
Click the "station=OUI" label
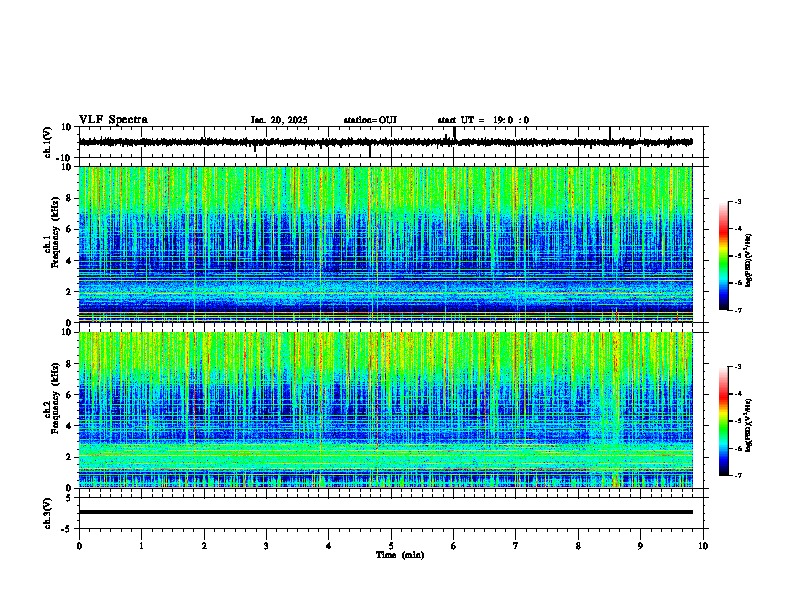[370, 120]
